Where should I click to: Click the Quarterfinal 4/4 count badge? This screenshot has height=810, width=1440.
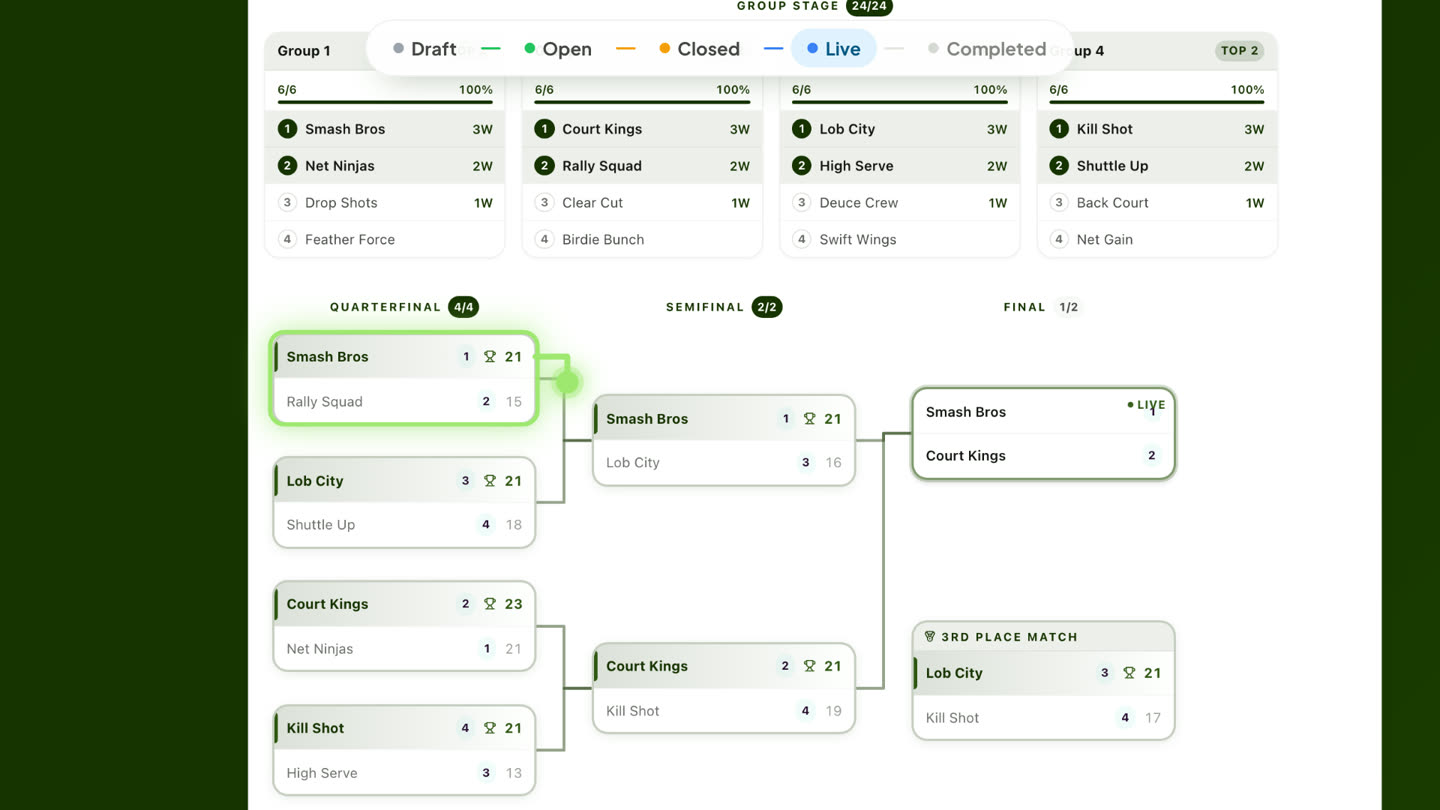tap(463, 307)
